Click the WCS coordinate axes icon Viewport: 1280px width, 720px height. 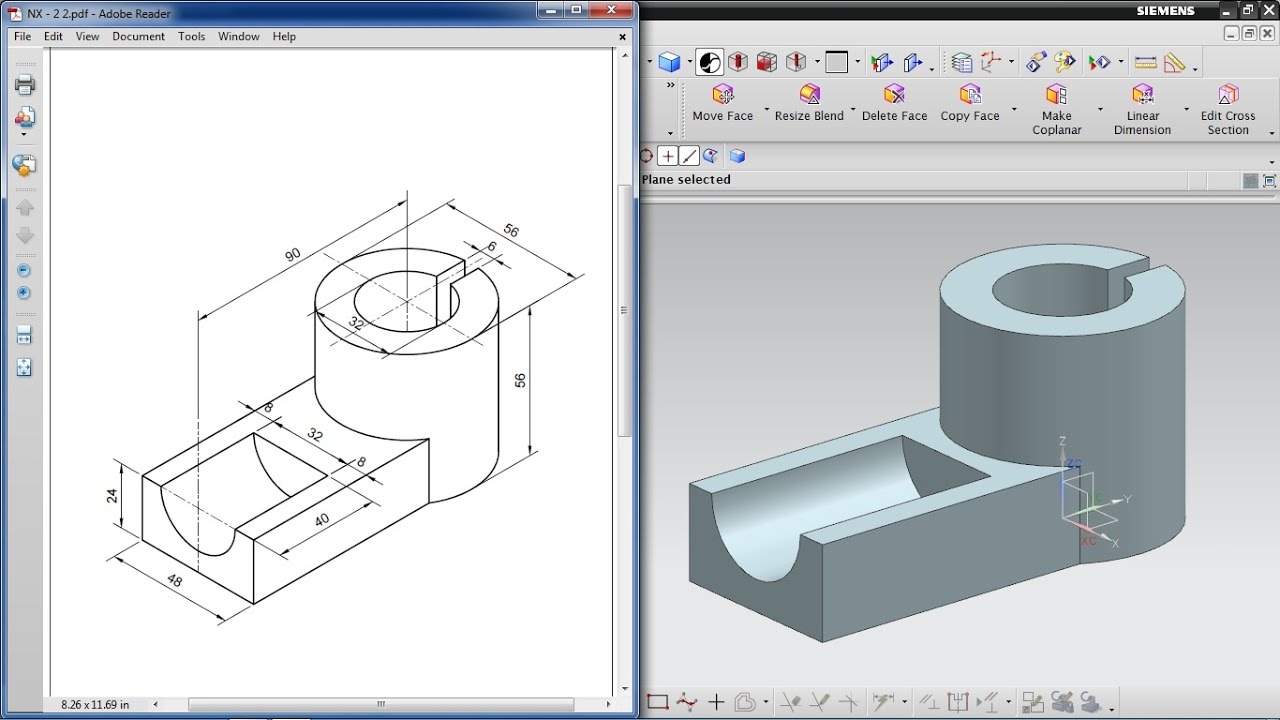(x=991, y=62)
